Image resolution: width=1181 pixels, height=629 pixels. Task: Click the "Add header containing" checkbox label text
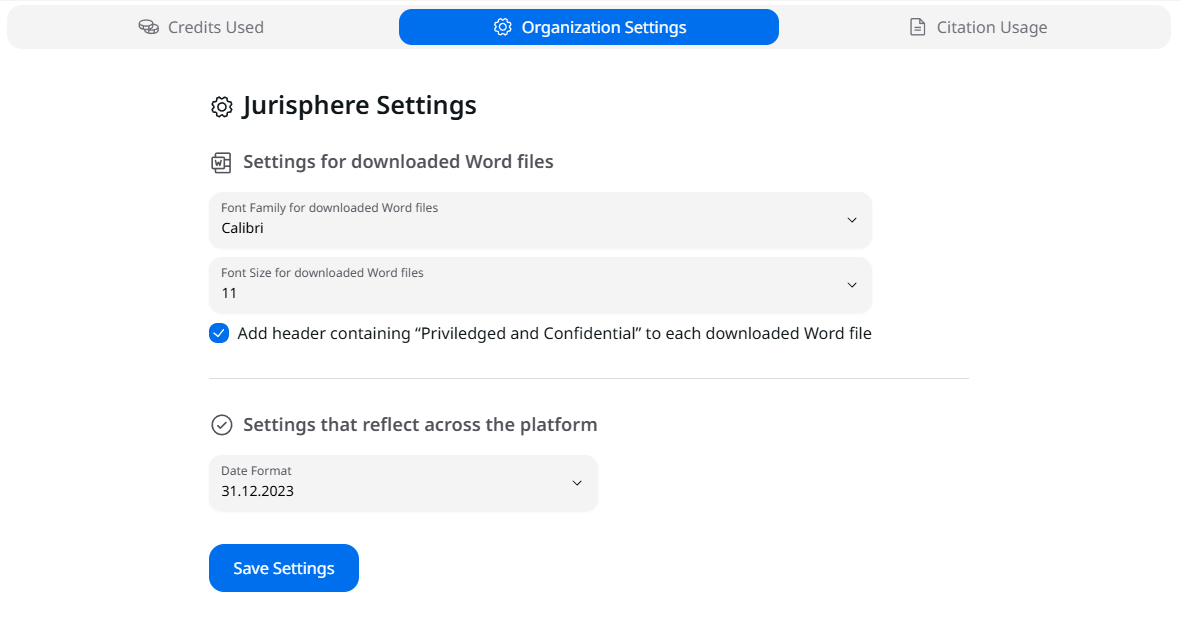(554, 333)
